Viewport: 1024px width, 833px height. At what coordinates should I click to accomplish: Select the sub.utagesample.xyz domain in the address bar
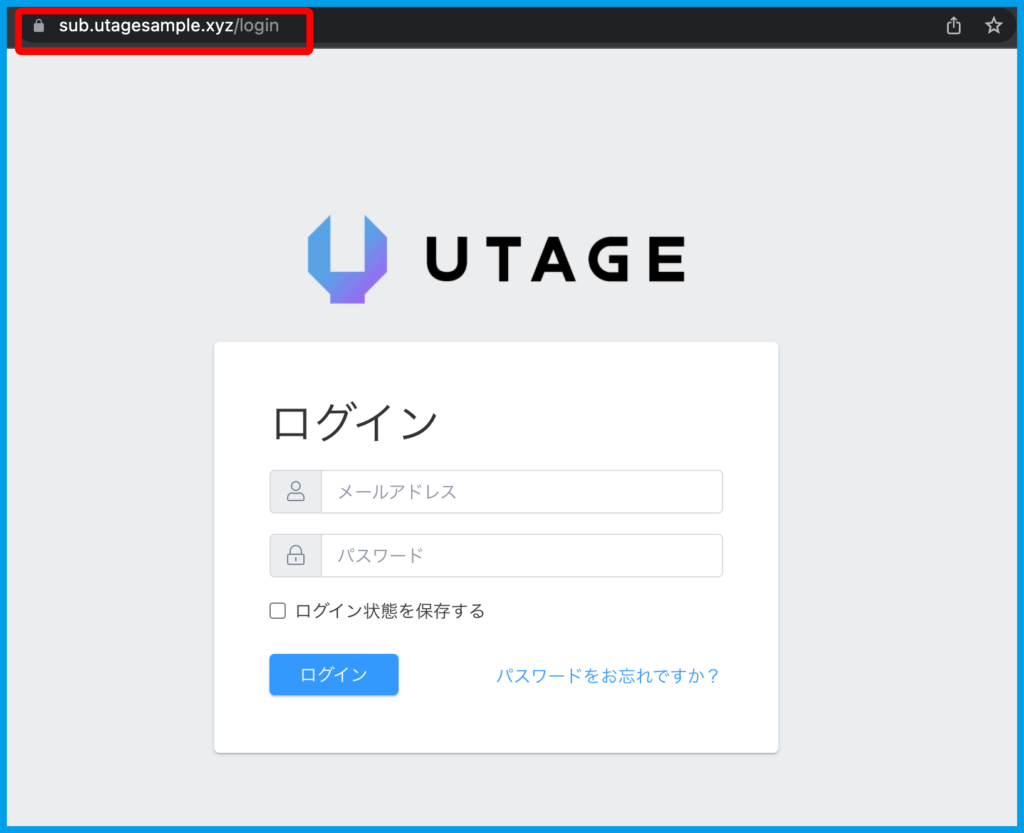(x=144, y=26)
